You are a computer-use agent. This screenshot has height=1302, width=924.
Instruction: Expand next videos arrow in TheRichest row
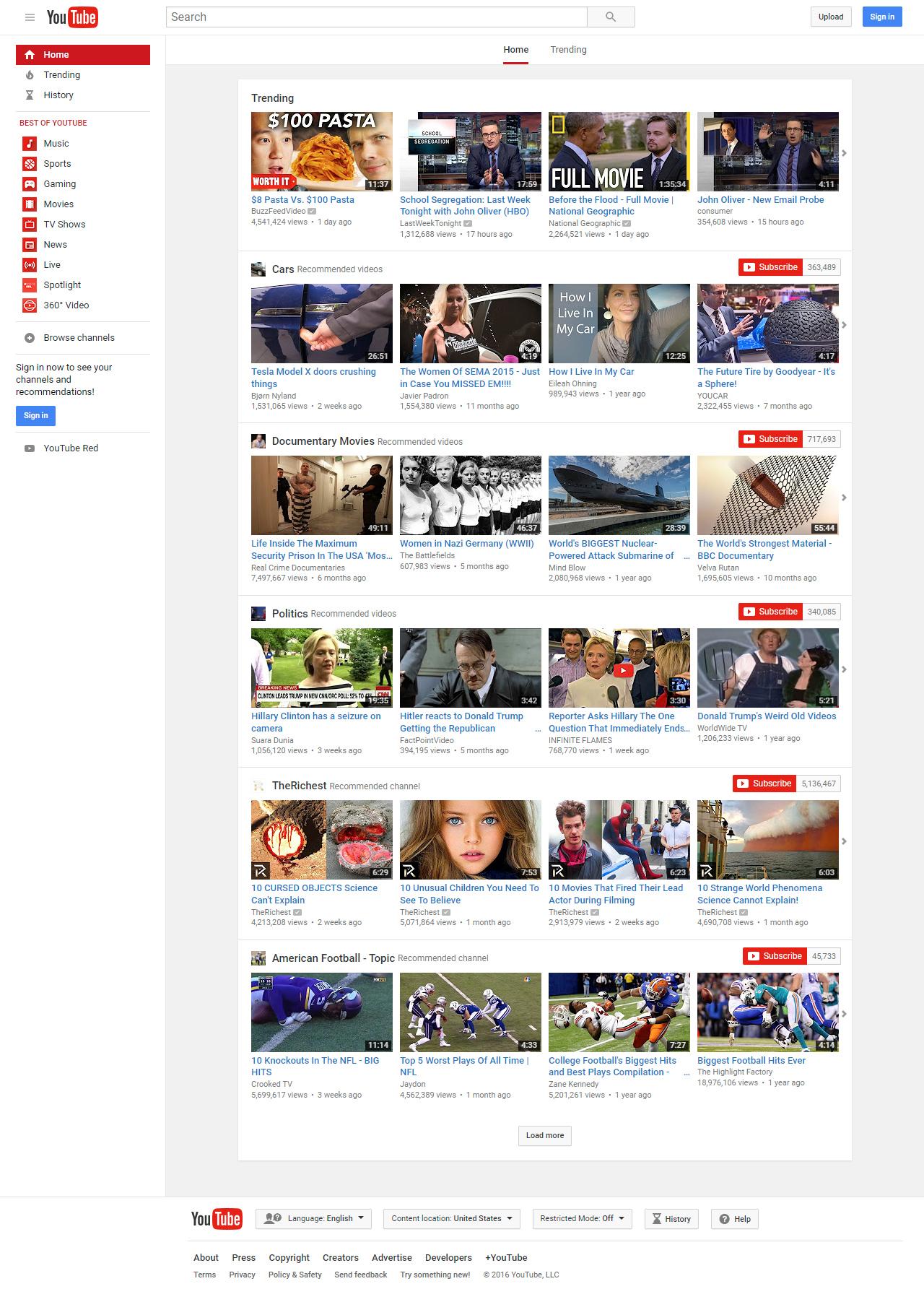pos(844,841)
